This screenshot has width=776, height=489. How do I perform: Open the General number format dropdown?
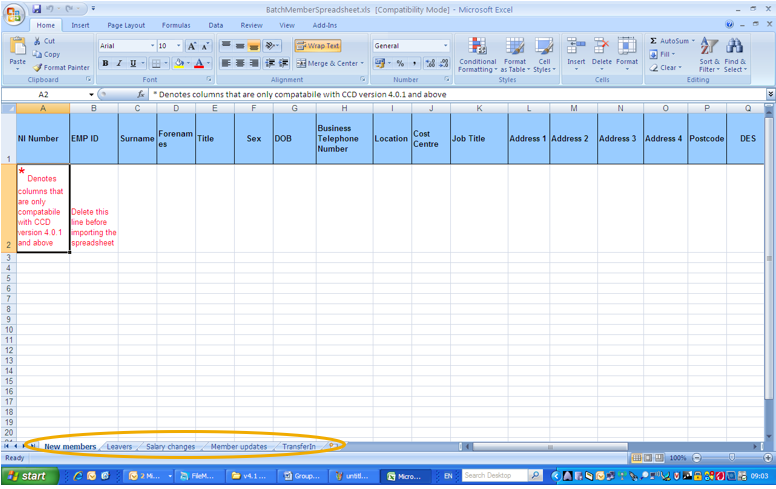click(x=445, y=46)
